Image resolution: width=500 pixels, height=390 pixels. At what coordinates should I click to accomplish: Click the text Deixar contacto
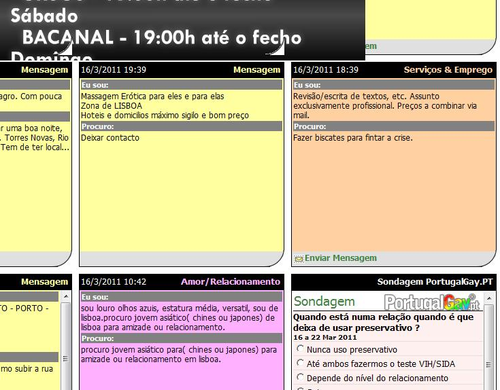pos(110,138)
